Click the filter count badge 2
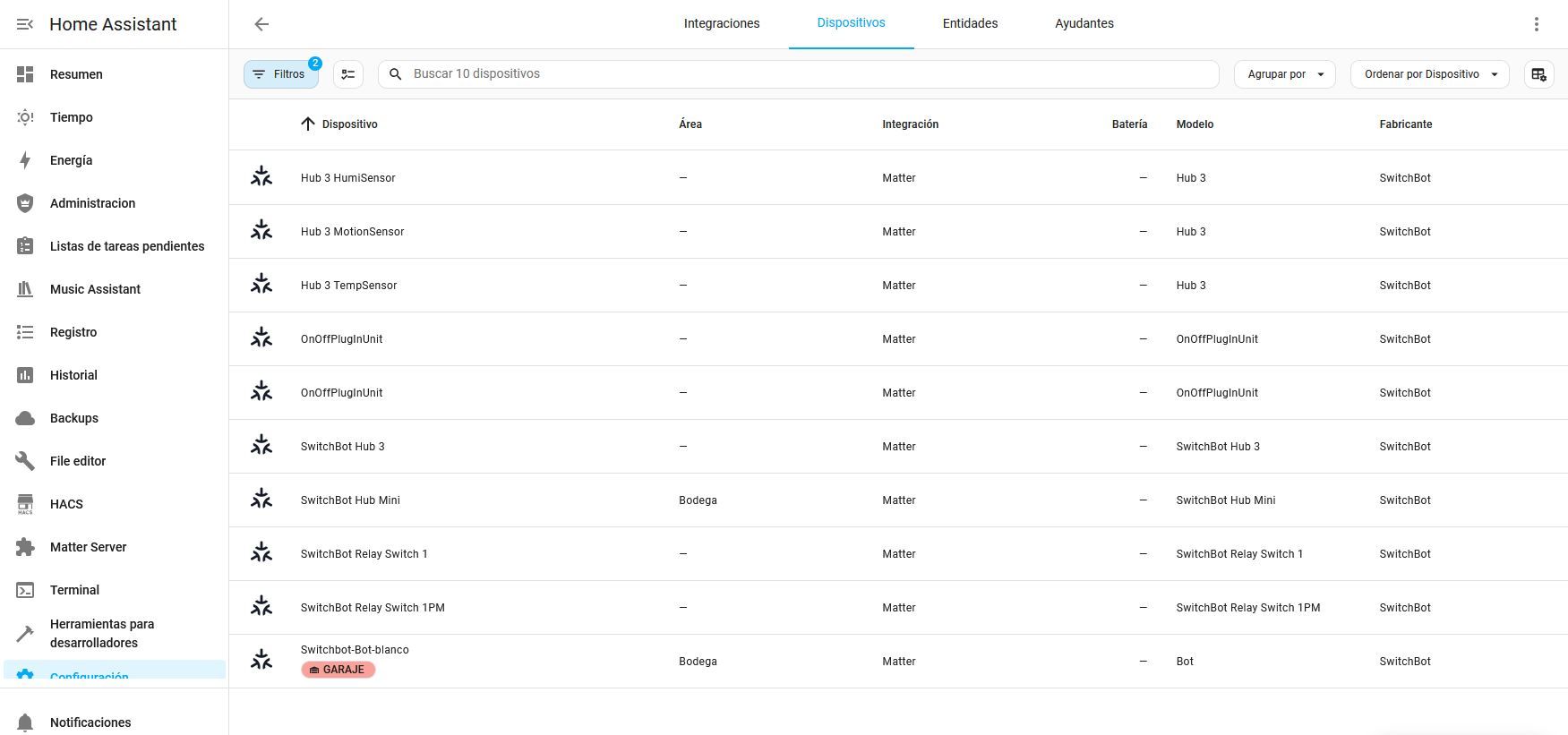The width and height of the screenshot is (1568, 735). pyautogui.click(x=315, y=63)
